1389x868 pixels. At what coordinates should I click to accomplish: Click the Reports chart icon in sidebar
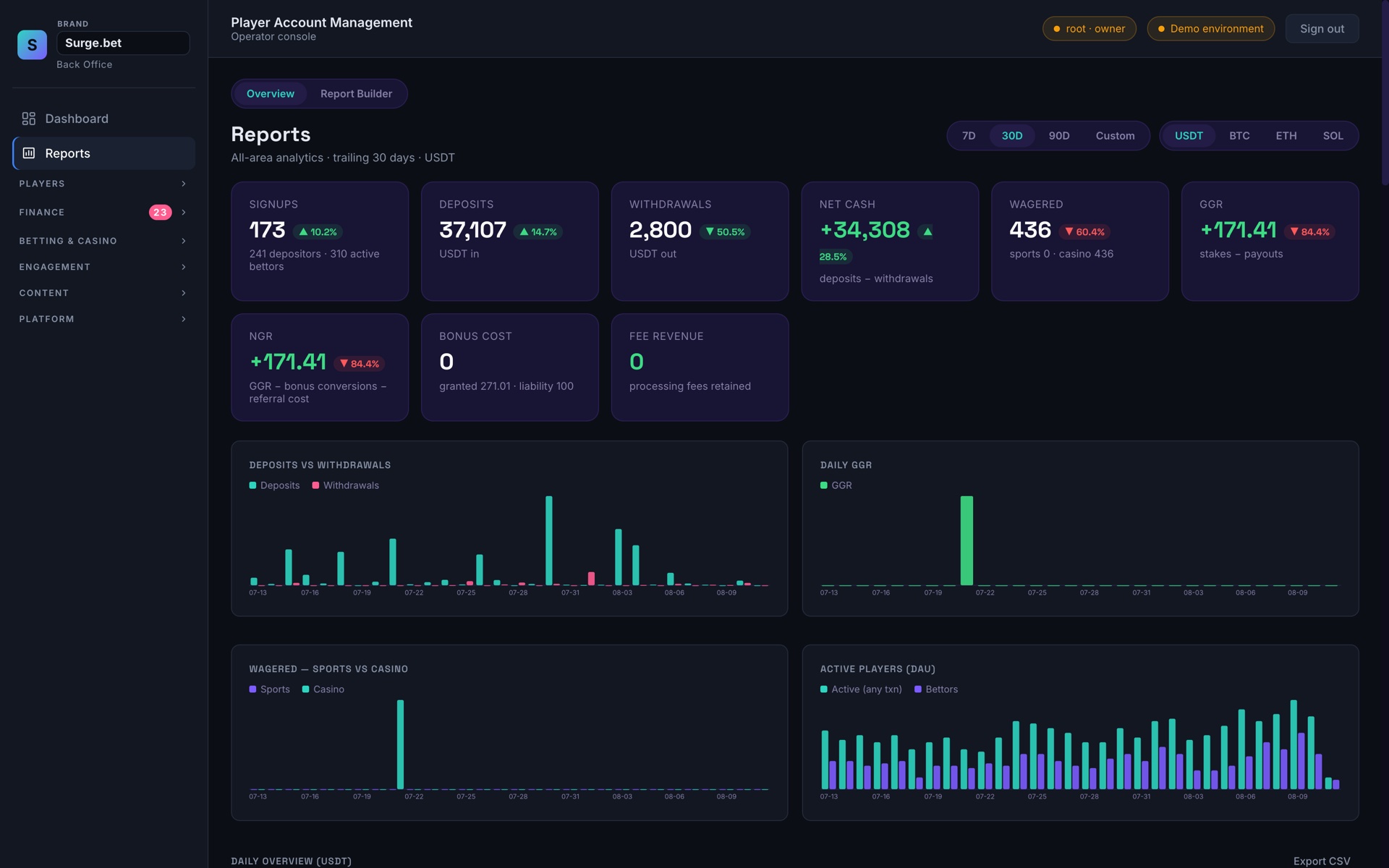pyautogui.click(x=29, y=153)
